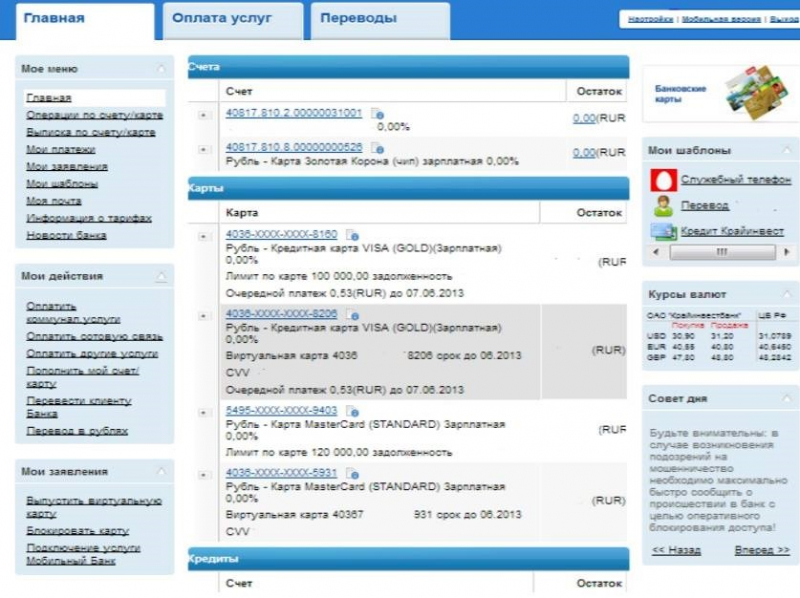Image resolution: width=800 pixels, height=598 pixels.
Task: Expand row of account 40817.810.8.00000000526
Action: (x=204, y=150)
